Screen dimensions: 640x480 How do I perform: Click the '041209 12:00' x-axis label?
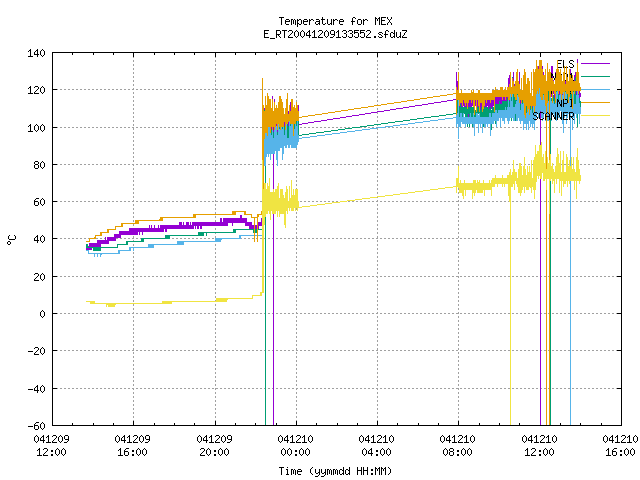51,446
